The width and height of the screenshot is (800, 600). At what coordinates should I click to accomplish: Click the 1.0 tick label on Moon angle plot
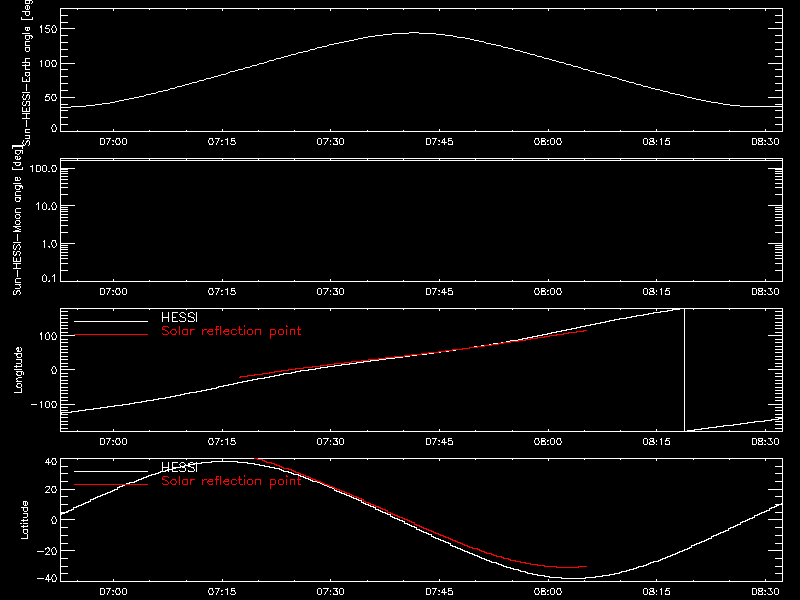tap(49, 244)
